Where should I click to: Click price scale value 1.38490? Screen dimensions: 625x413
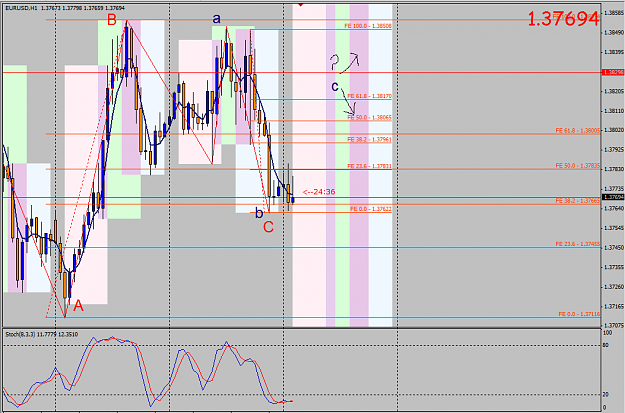click(613, 32)
